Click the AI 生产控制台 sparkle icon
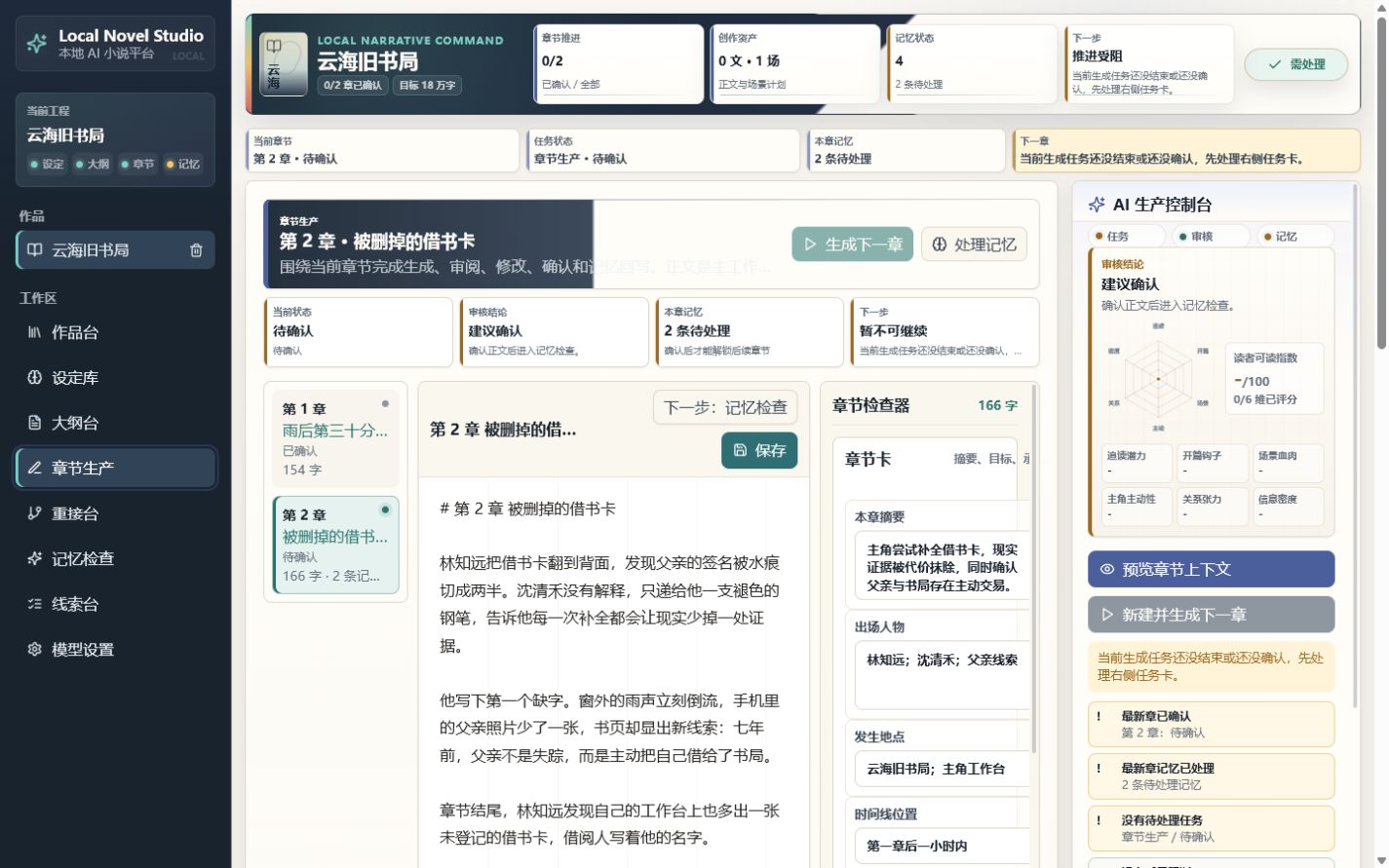The image size is (1389, 868). (x=1097, y=205)
